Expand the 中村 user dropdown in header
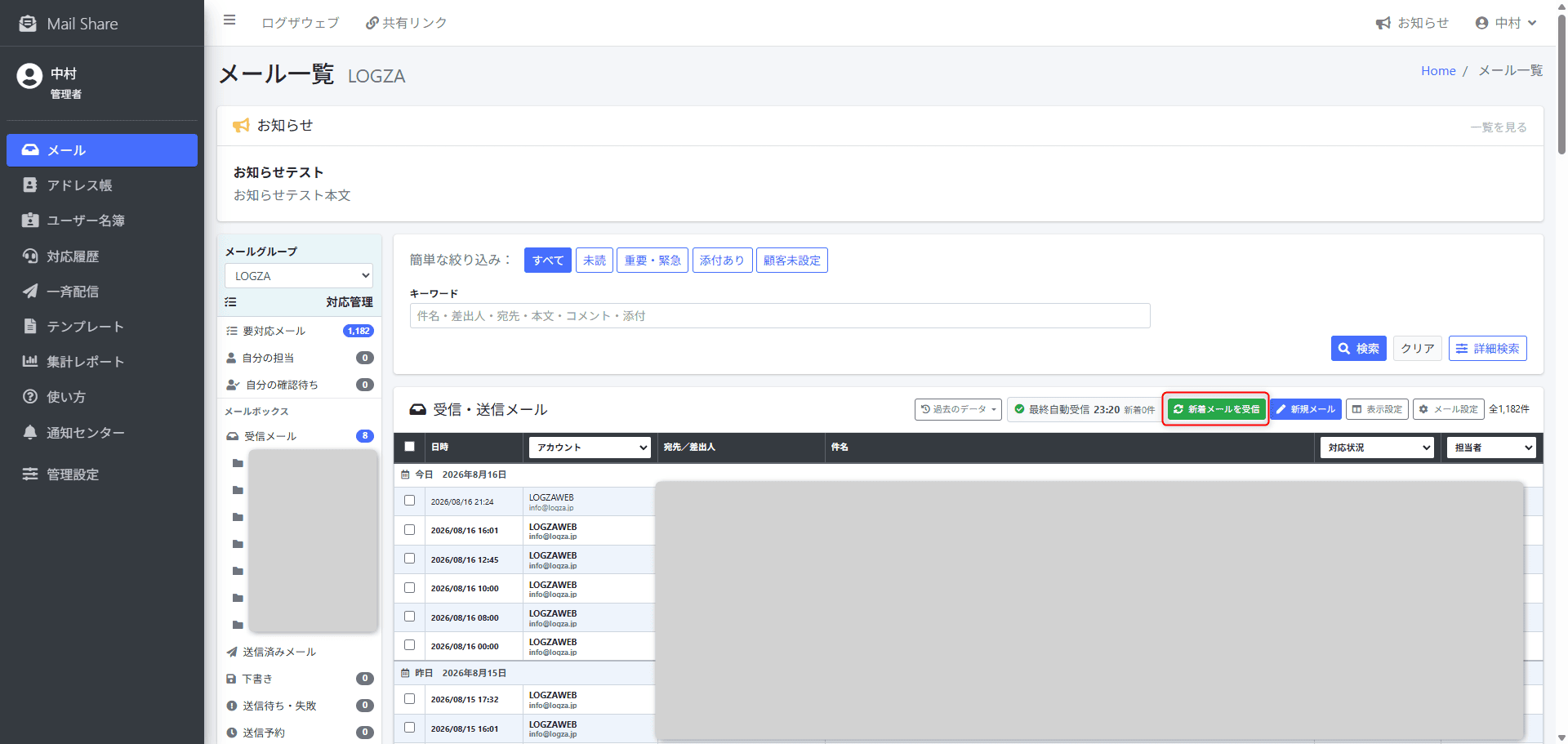Image resolution: width=1568 pixels, height=744 pixels. click(1506, 23)
